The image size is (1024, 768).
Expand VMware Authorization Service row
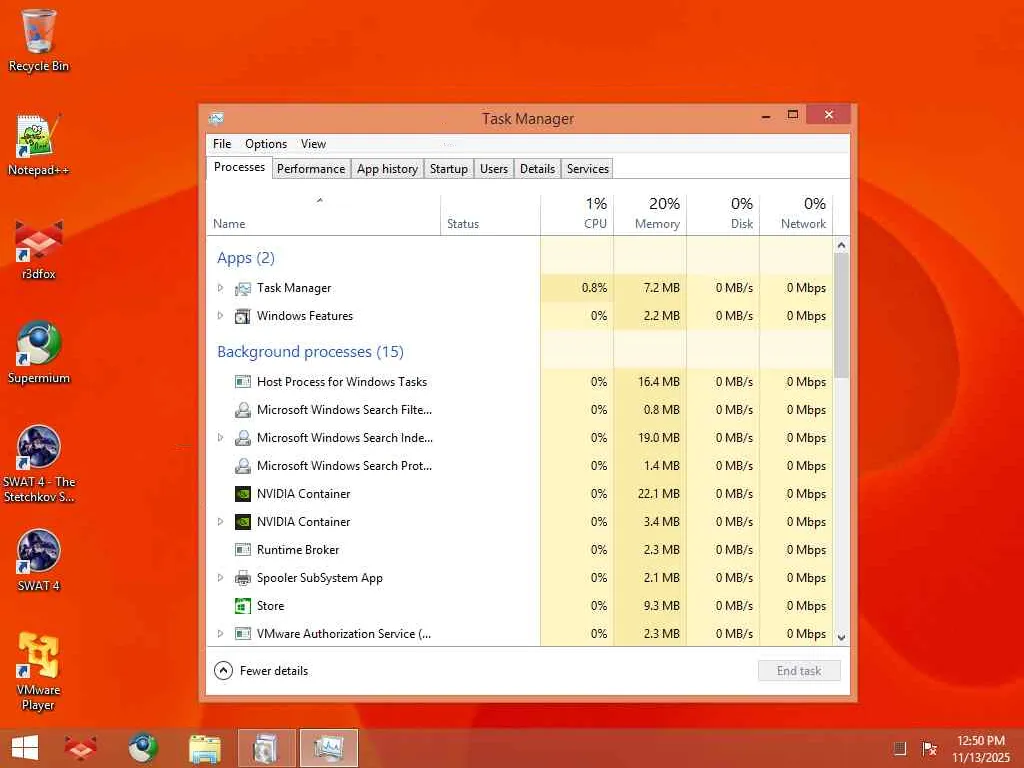pos(220,633)
